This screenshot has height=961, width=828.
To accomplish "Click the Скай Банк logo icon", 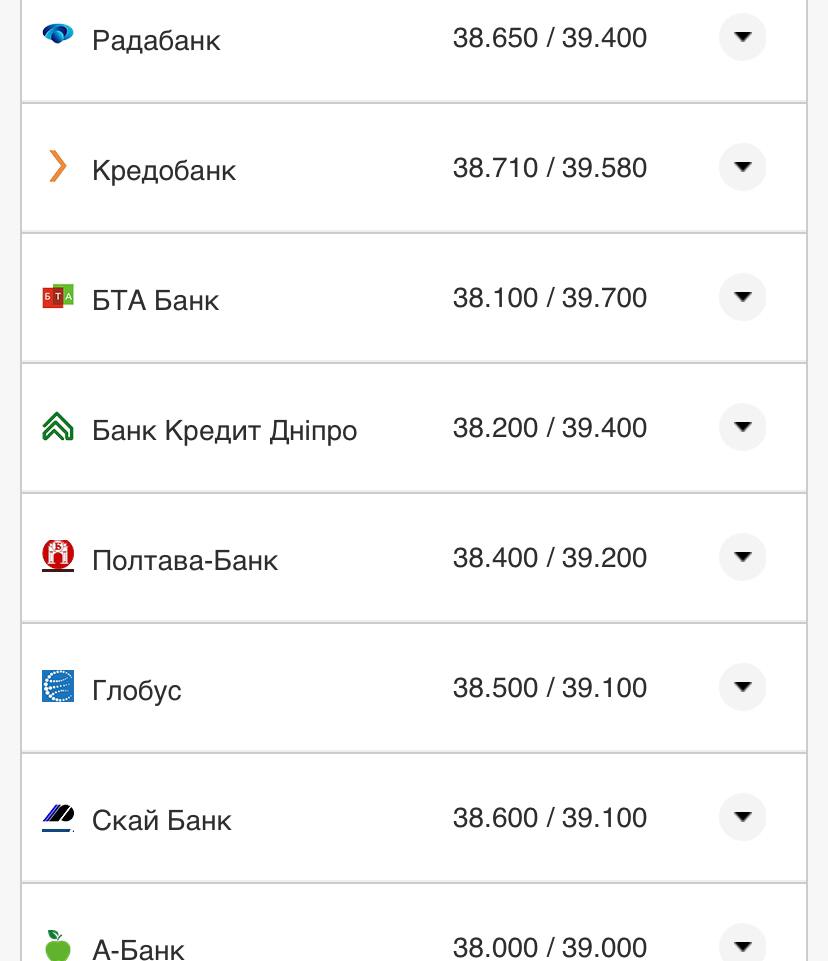I will coord(58,817).
